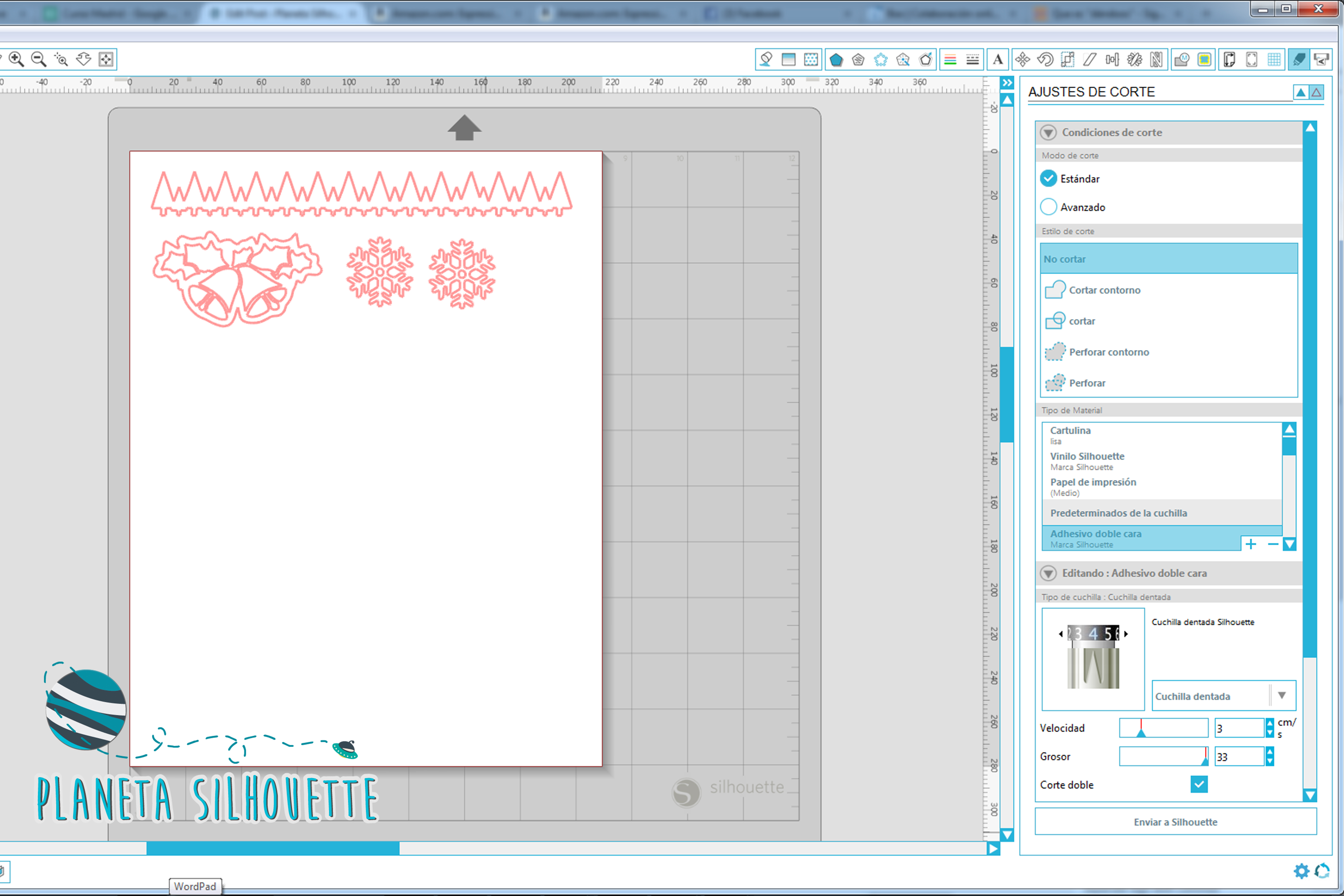Viewport: 1344px width, 896px height.
Task: Adjust the Grosor slider
Action: (x=1164, y=757)
